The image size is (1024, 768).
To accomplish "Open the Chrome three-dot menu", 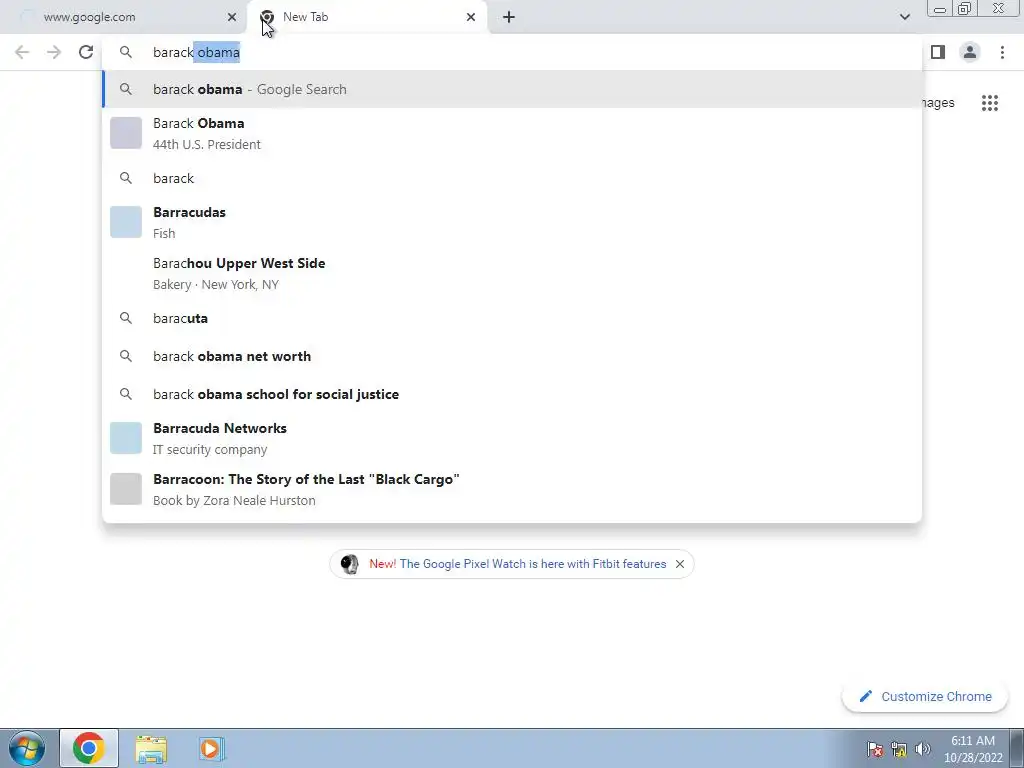I will point(1002,52).
